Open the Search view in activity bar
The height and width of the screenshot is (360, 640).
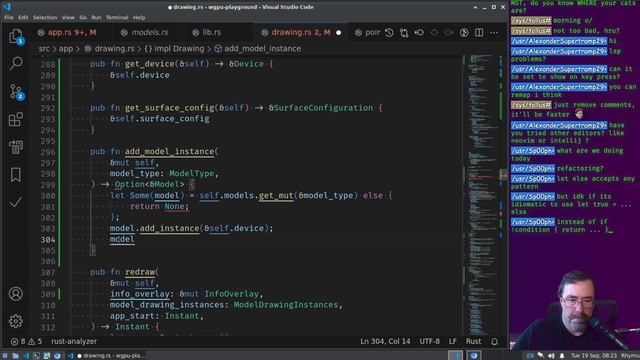[x=16, y=63]
